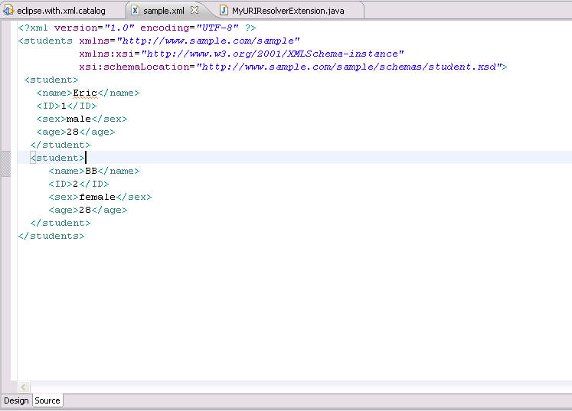The image size is (572, 411).
Task: Click the name element containing Eric
Action: click(x=88, y=93)
